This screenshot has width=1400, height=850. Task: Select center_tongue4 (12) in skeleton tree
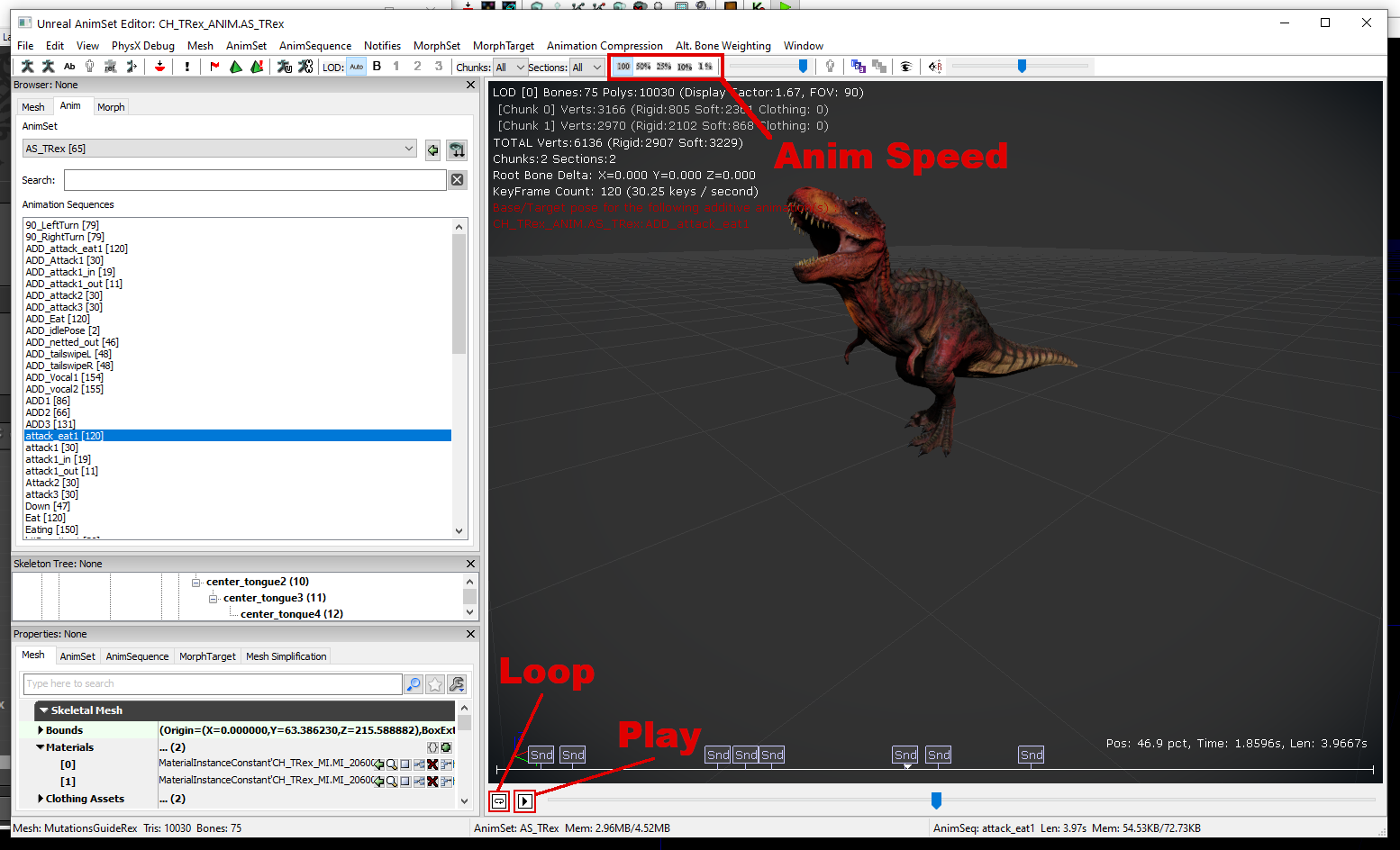292,614
